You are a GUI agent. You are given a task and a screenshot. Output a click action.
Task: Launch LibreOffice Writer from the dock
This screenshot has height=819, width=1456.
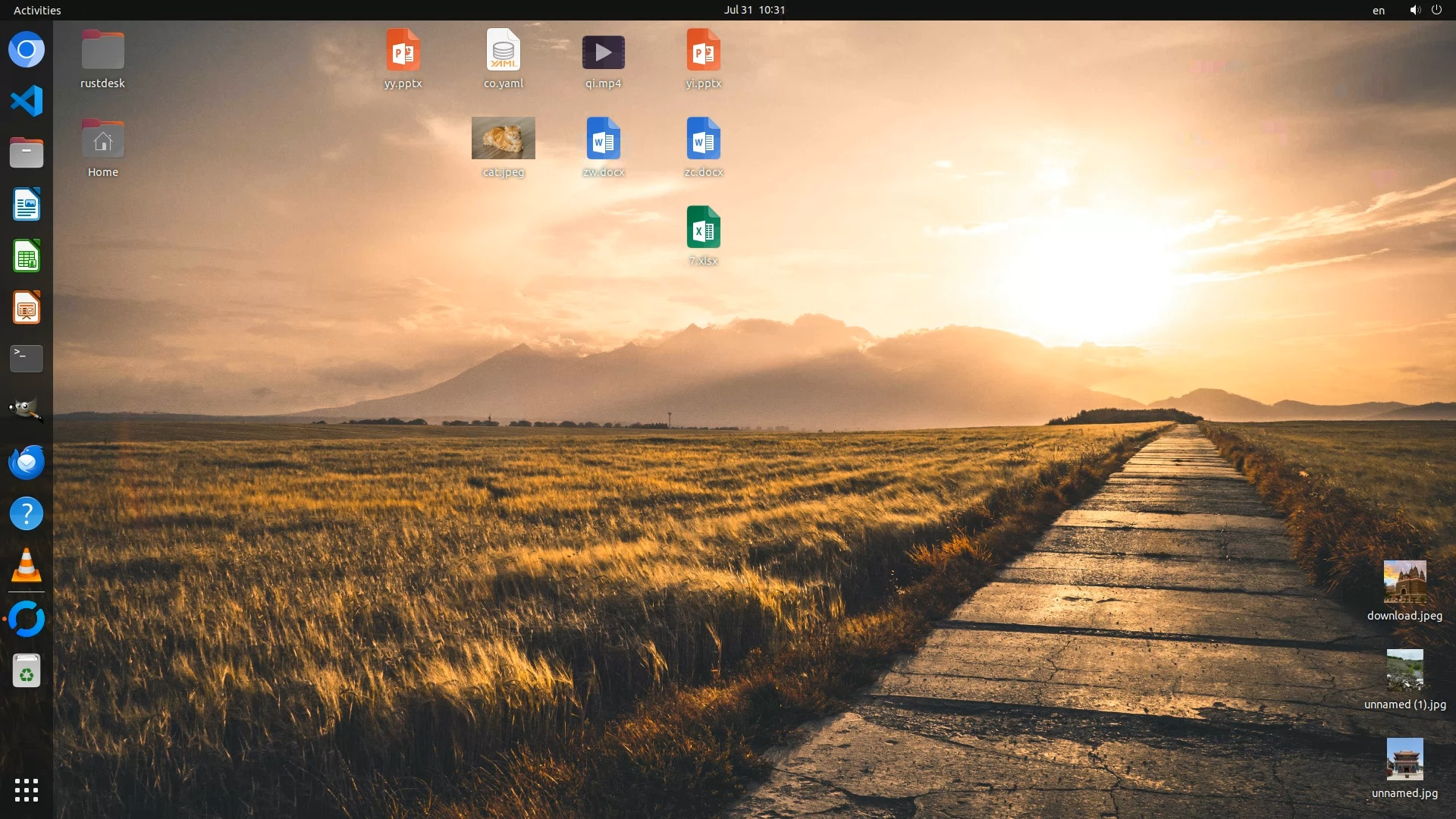tap(27, 205)
